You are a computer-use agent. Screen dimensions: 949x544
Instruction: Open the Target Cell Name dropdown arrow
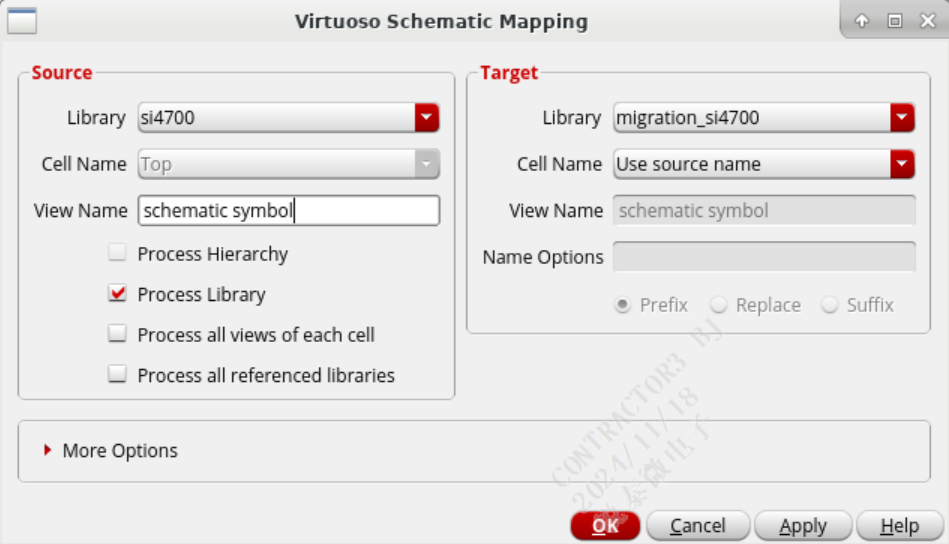pyautogui.click(x=902, y=164)
